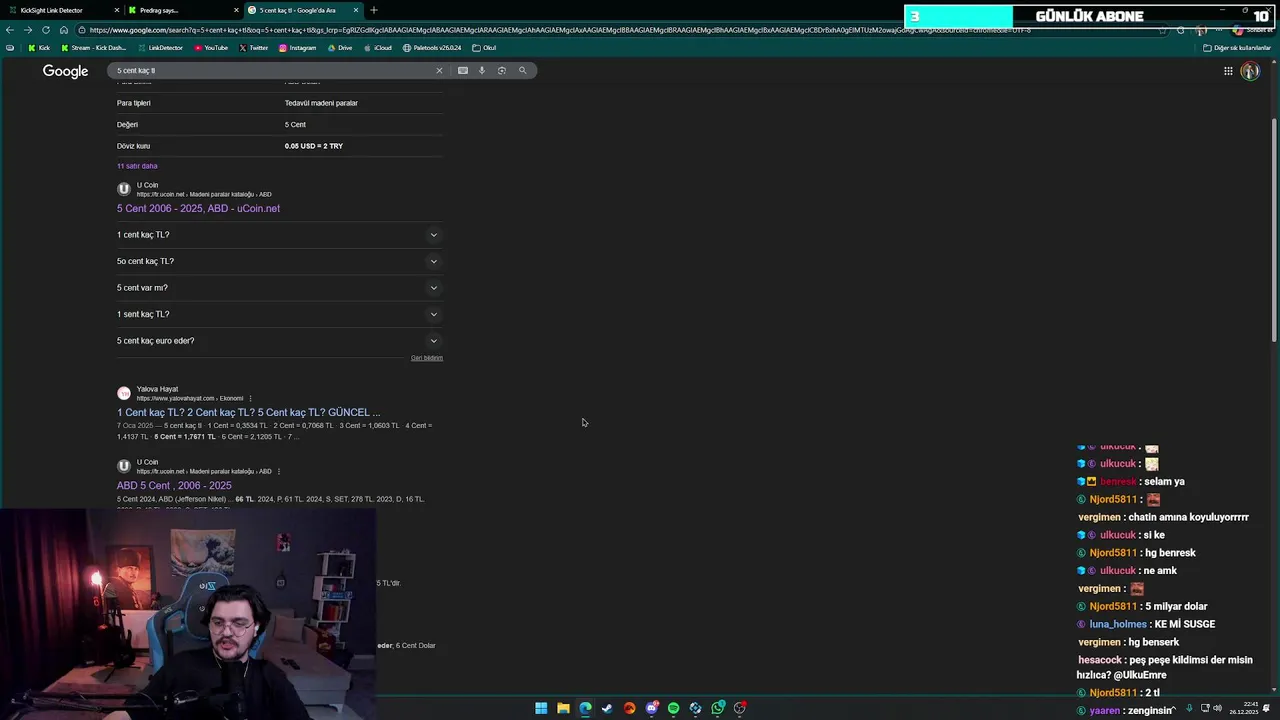This screenshot has width=1280, height=720.
Task: Submit the search with the magnifier icon
Action: pyautogui.click(x=522, y=70)
